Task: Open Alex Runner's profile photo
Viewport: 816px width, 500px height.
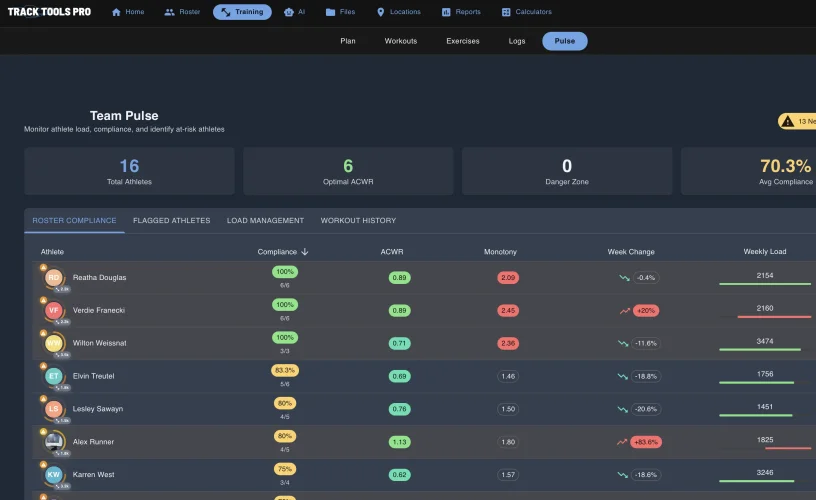Action: [54, 441]
